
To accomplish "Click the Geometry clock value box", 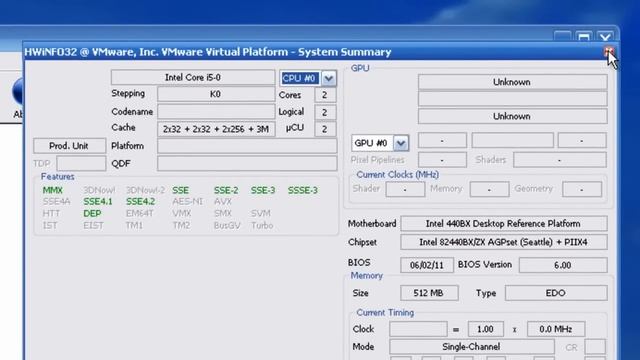I will 582,189.
